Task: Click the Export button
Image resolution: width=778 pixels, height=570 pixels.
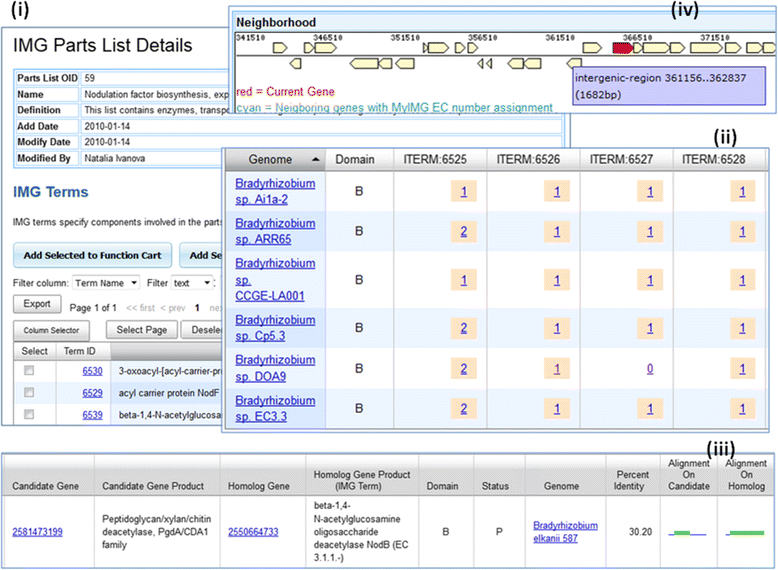Action: click(37, 304)
